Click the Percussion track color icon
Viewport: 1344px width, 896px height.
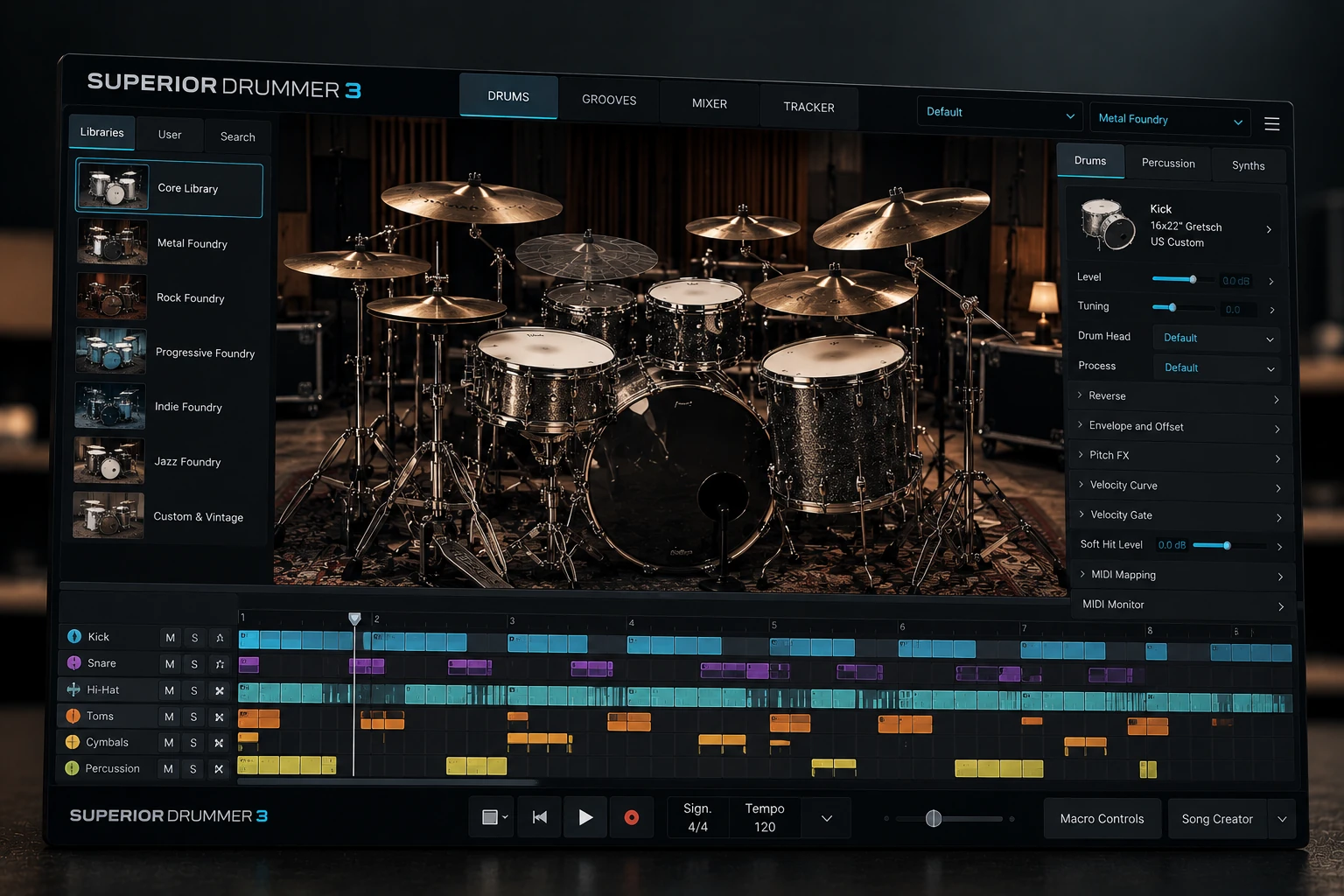72,768
